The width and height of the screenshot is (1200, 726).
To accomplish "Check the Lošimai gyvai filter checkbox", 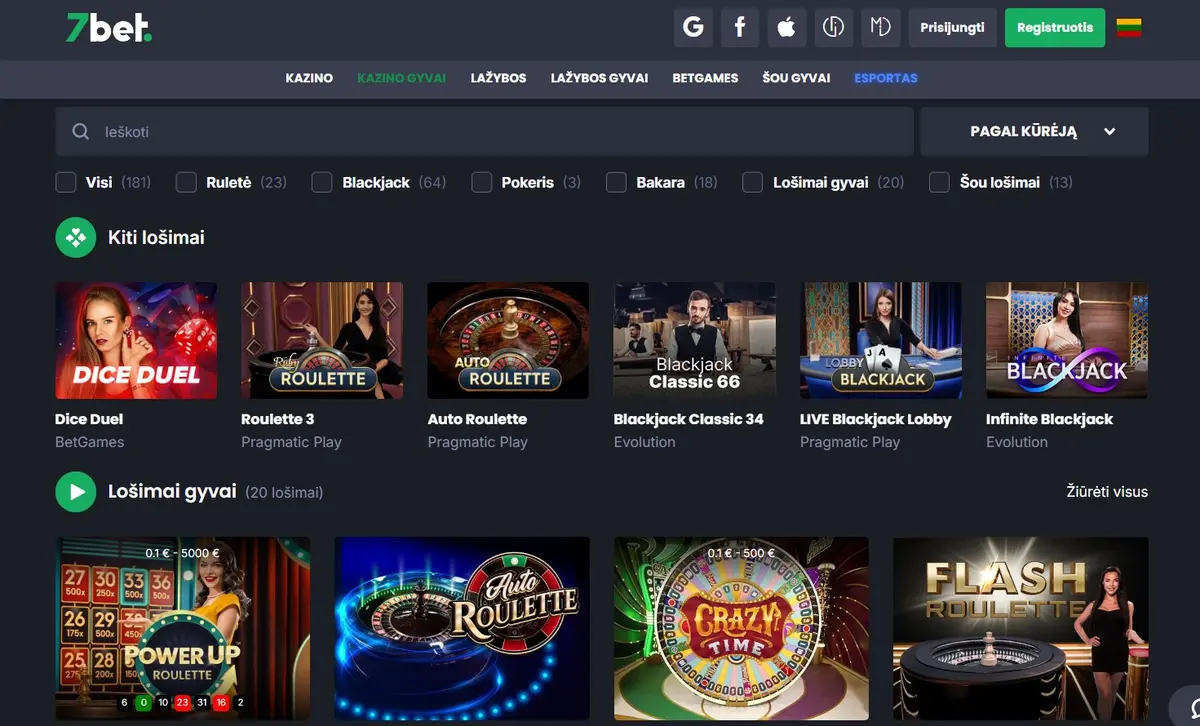I will pyautogui.click(x=753, y=182).
